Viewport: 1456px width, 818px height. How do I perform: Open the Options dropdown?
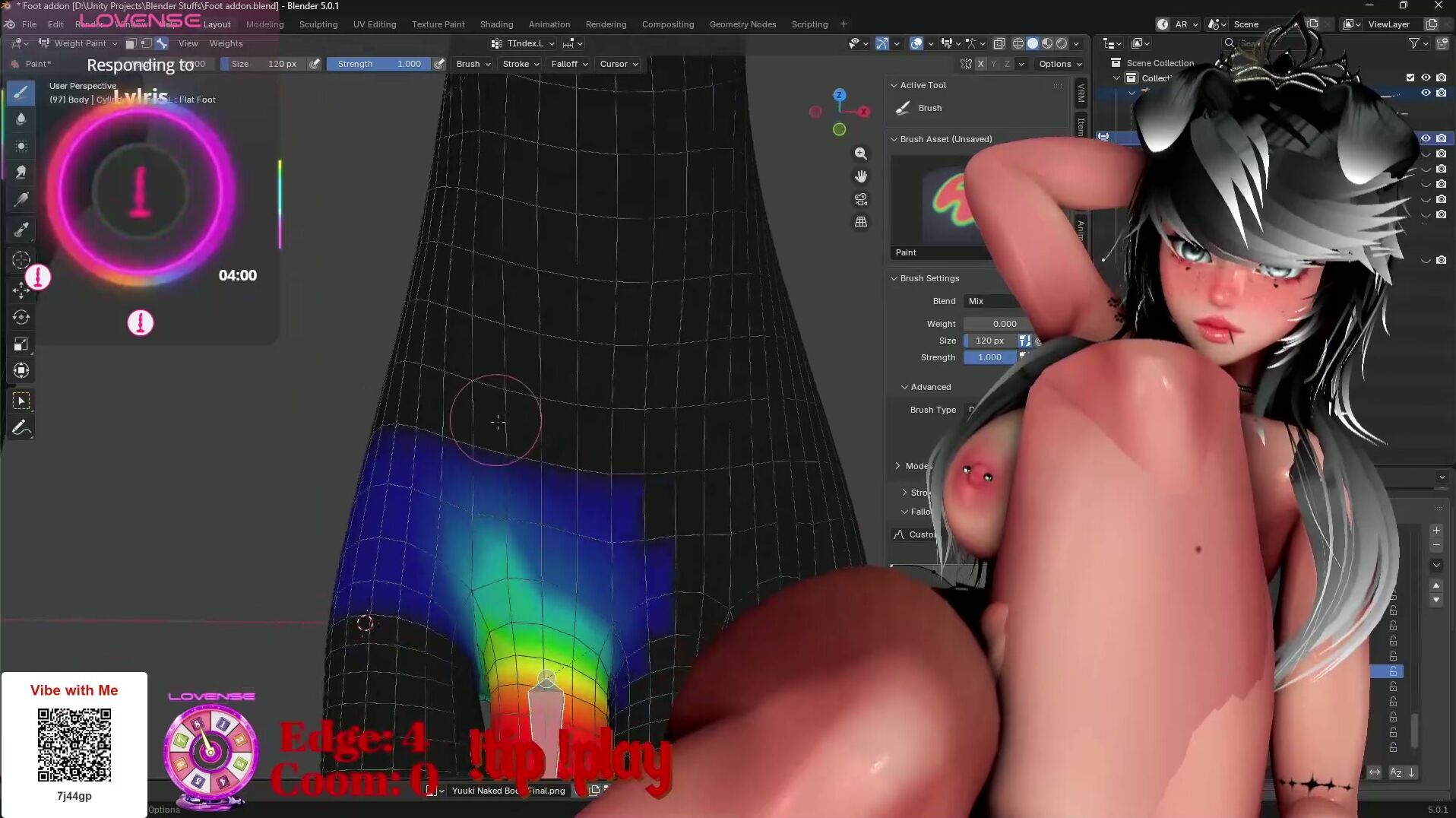1060,64
